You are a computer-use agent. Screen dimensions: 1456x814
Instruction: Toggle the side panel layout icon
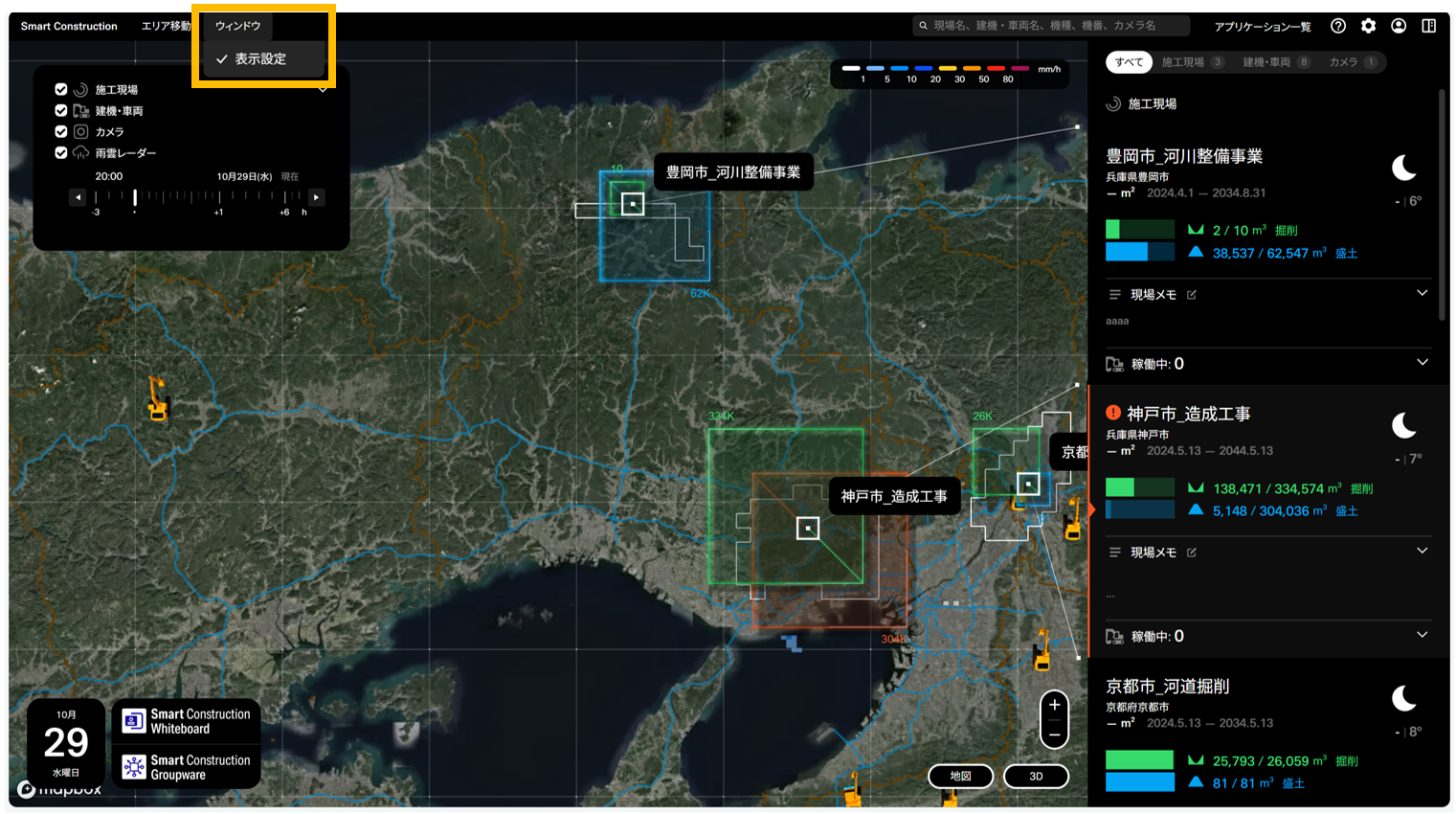1428,26
